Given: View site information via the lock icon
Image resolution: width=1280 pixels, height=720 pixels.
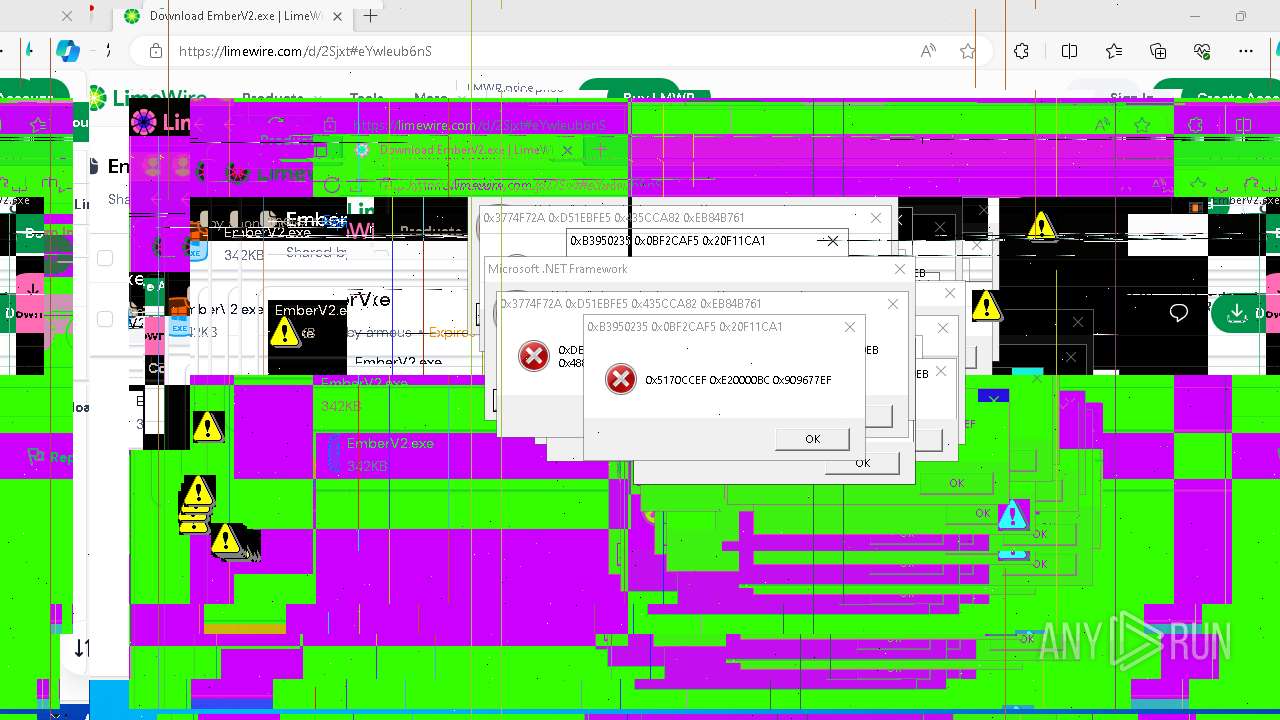Looking at the screenshot, I should tap(155, 51).
